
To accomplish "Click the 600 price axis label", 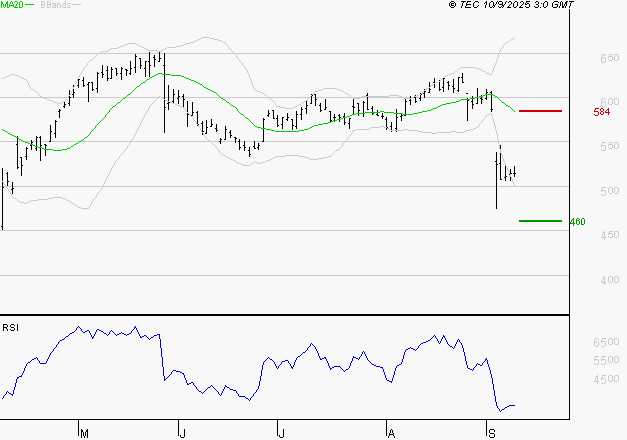I will coord(608,103).
